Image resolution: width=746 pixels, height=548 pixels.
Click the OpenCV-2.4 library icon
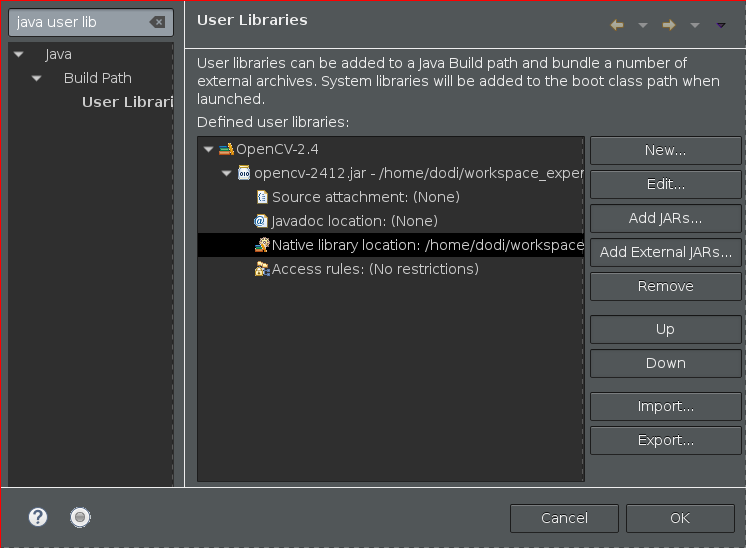point(226,149)
